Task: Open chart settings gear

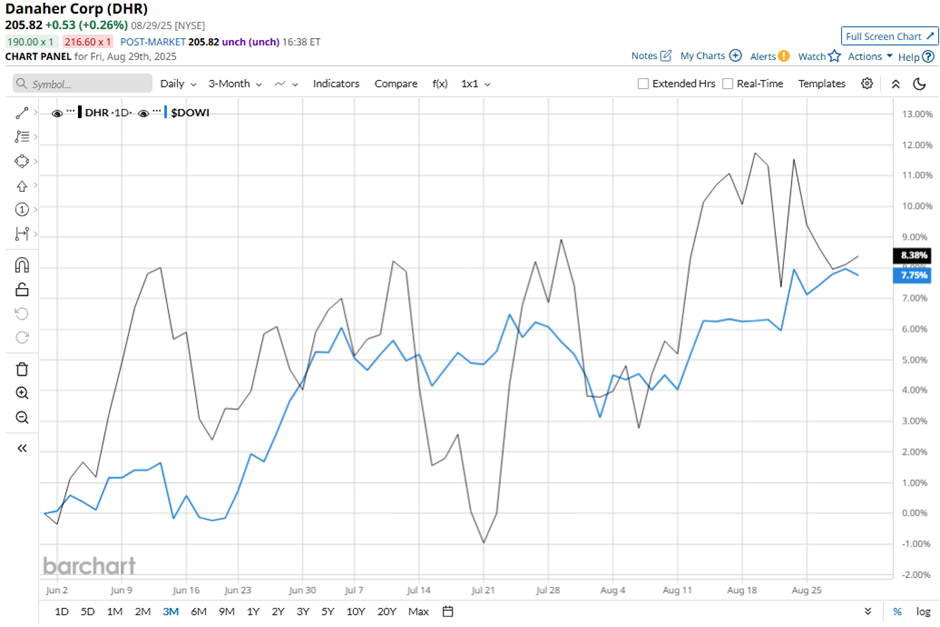Action: click(867, 83)
